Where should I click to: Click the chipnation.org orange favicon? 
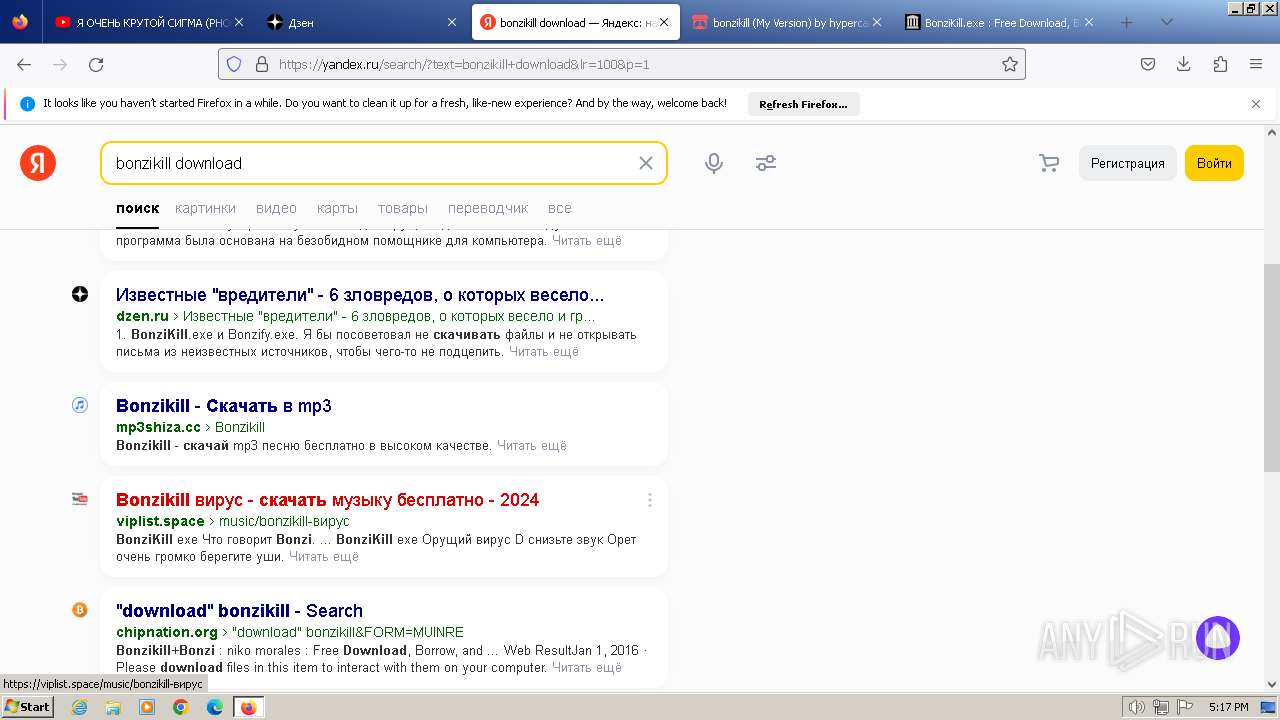tap(80, 610)
